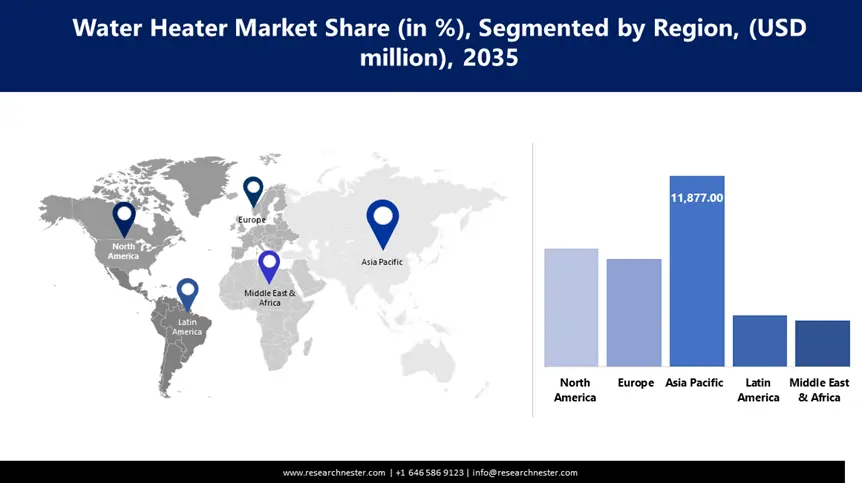Image resolution: width=862 pixels, height=483 pixels.
Task: Select the Latin America bar in chart
Action: (760, 341)
